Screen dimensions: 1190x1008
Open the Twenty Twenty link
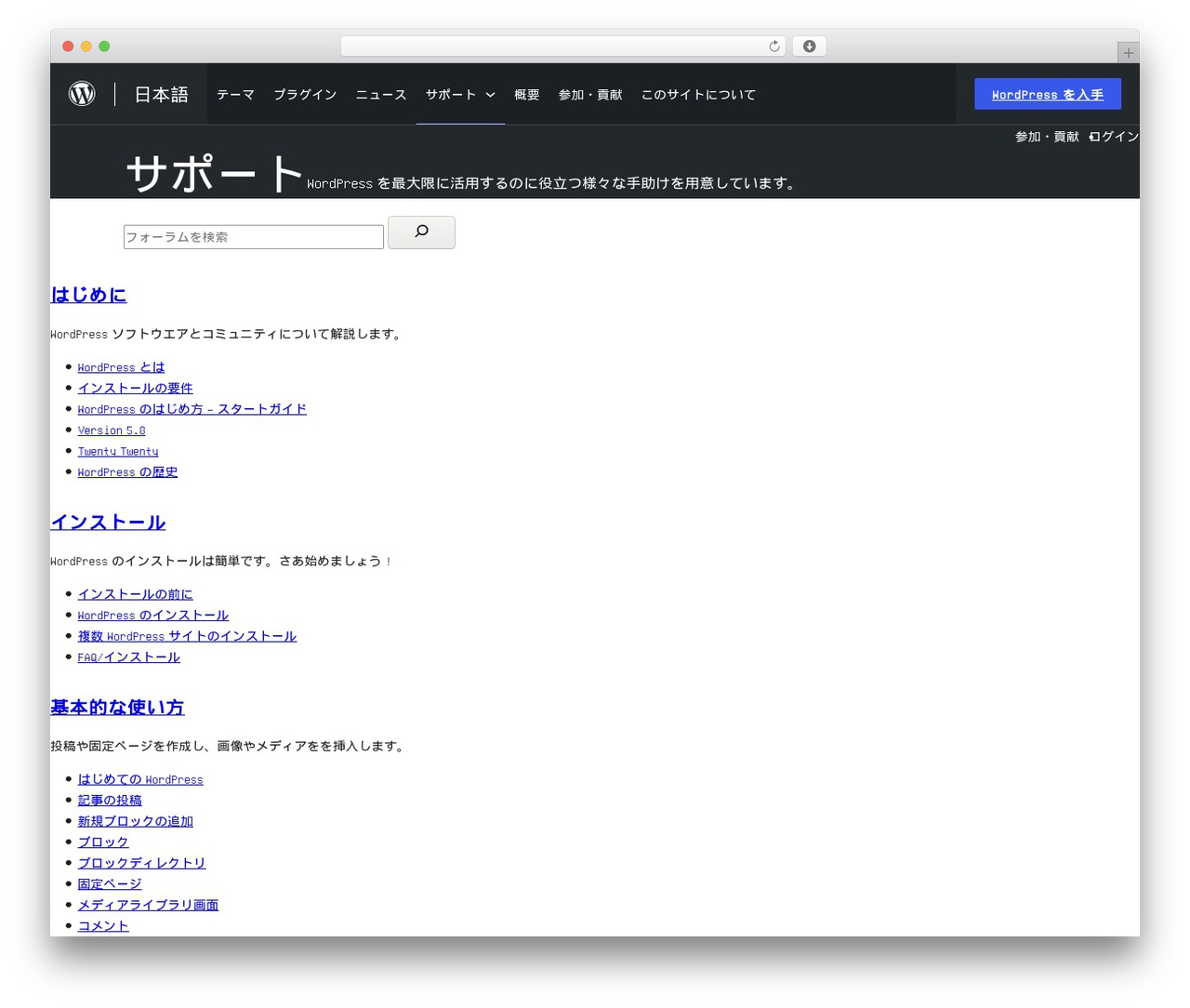(x=118, y=451)
